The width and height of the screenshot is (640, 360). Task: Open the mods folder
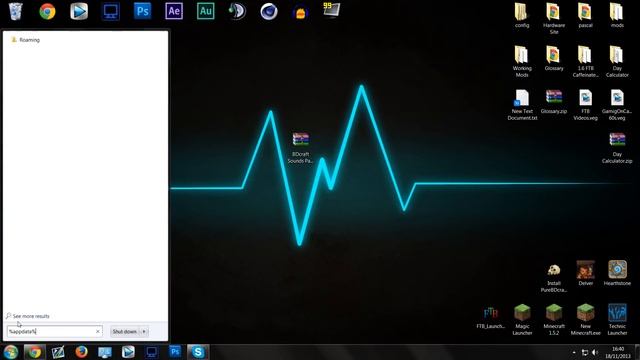coord(617,16)
